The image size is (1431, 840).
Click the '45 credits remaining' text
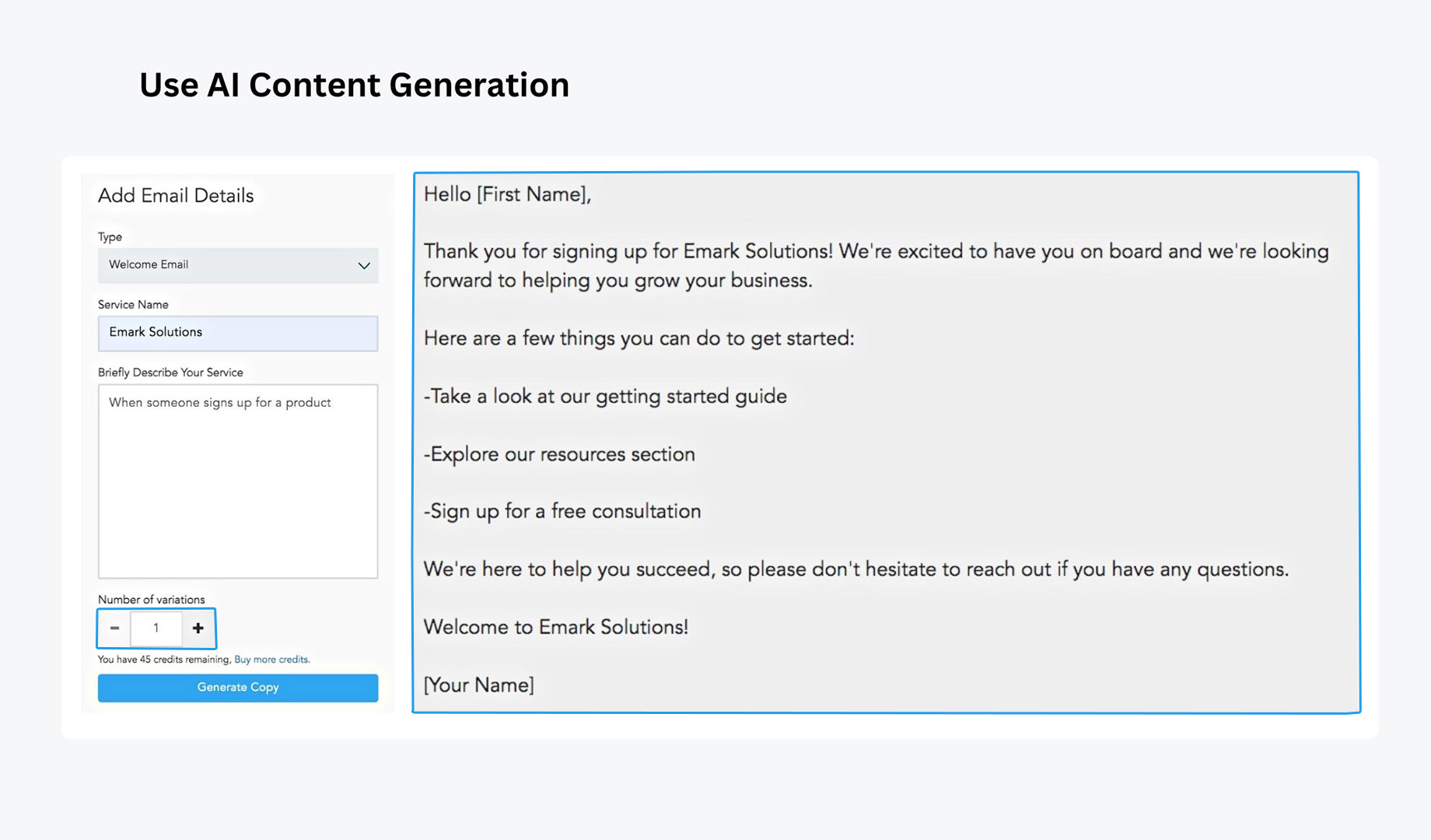click(x=185, y=660)
